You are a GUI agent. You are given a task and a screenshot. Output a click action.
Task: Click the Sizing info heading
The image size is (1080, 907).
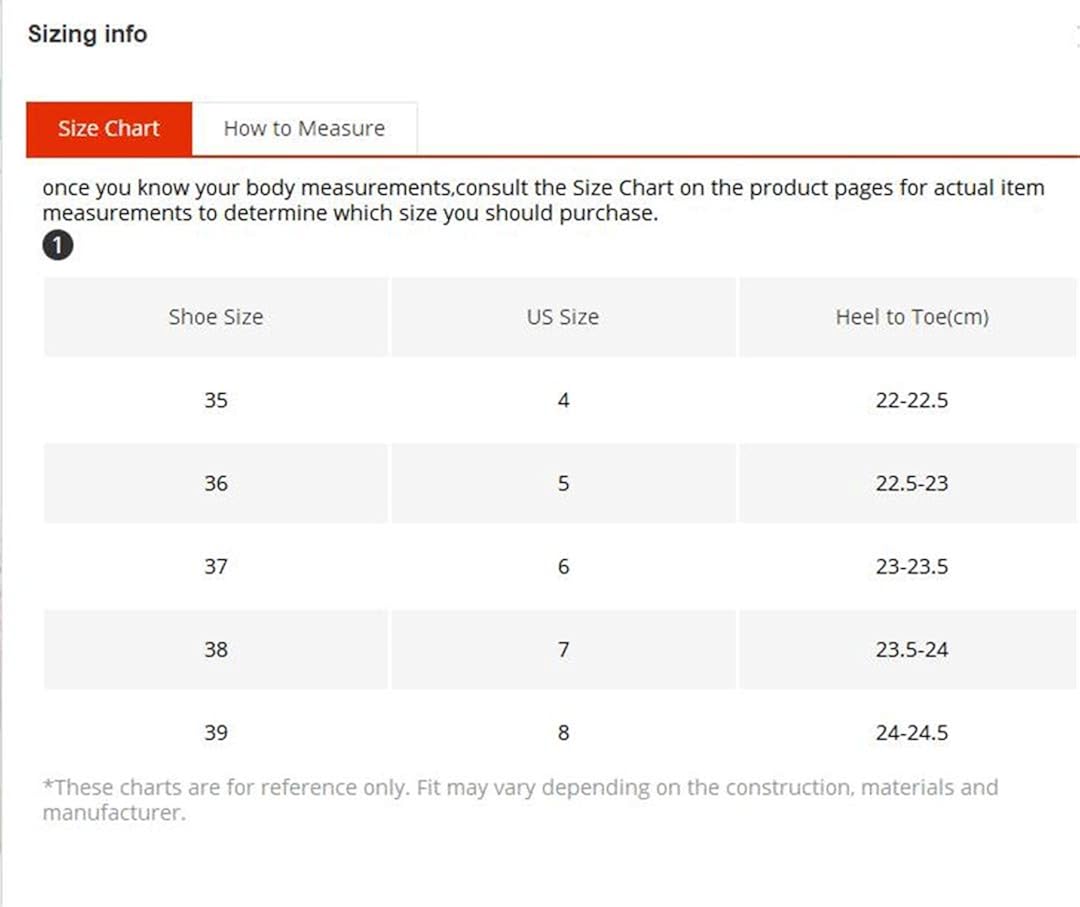click(x=87, y=34)
